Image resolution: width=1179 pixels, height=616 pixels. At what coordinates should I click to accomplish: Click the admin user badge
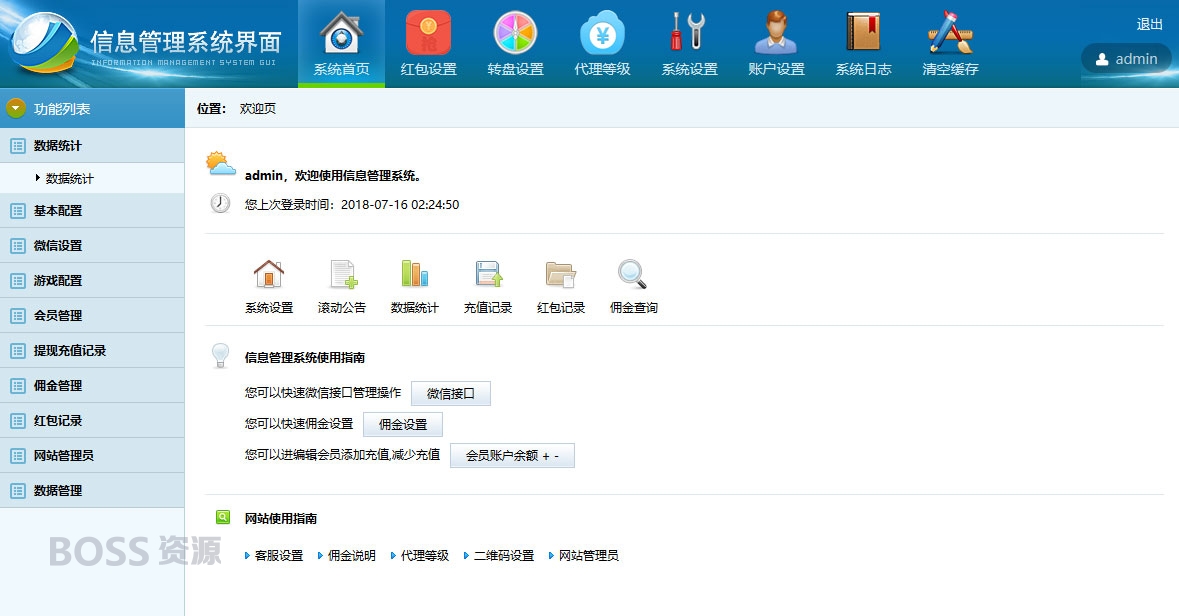click(1126, 59)
